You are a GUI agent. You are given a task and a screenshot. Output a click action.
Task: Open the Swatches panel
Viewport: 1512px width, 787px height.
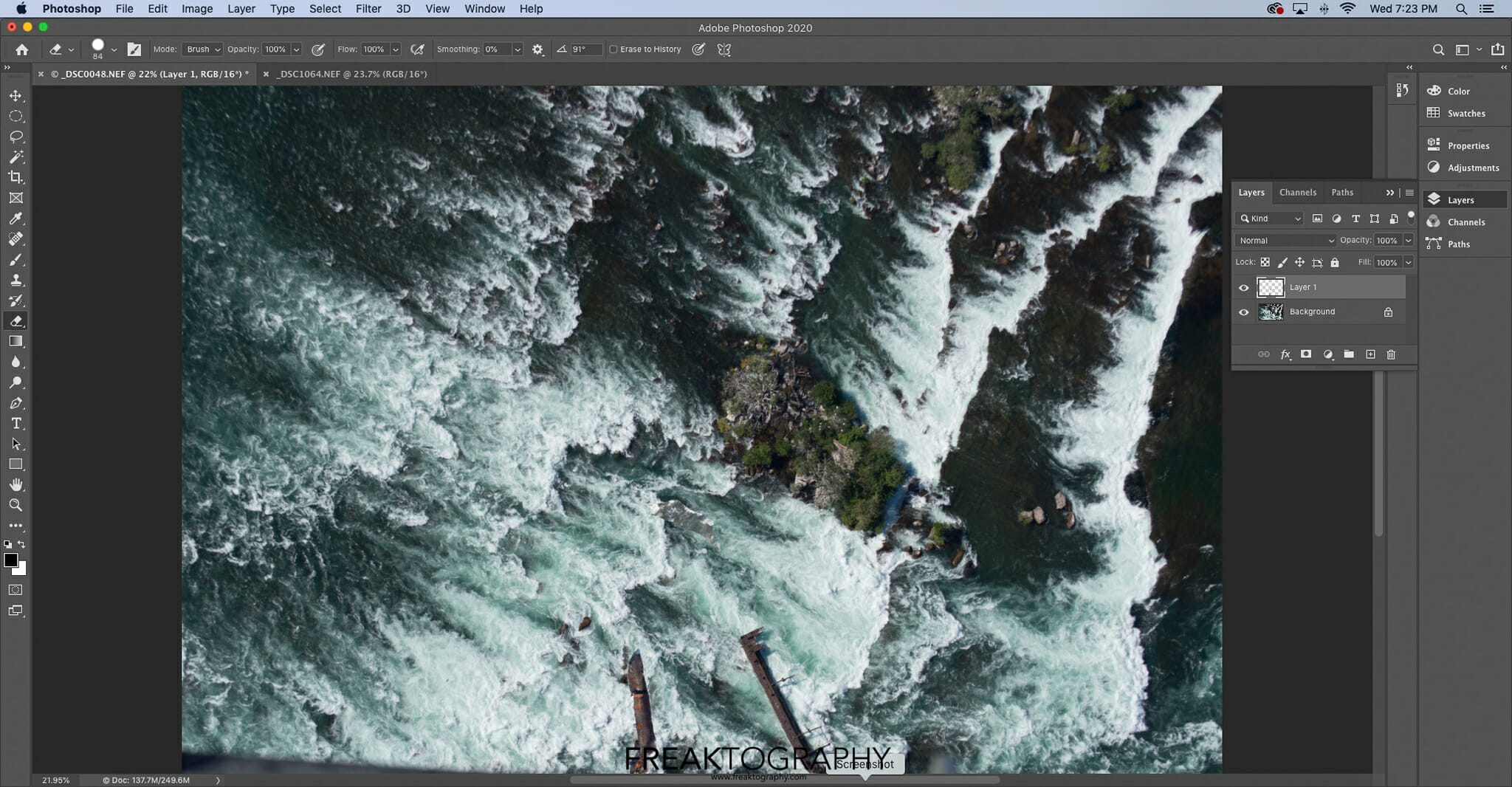click(x=1465, y=114)
